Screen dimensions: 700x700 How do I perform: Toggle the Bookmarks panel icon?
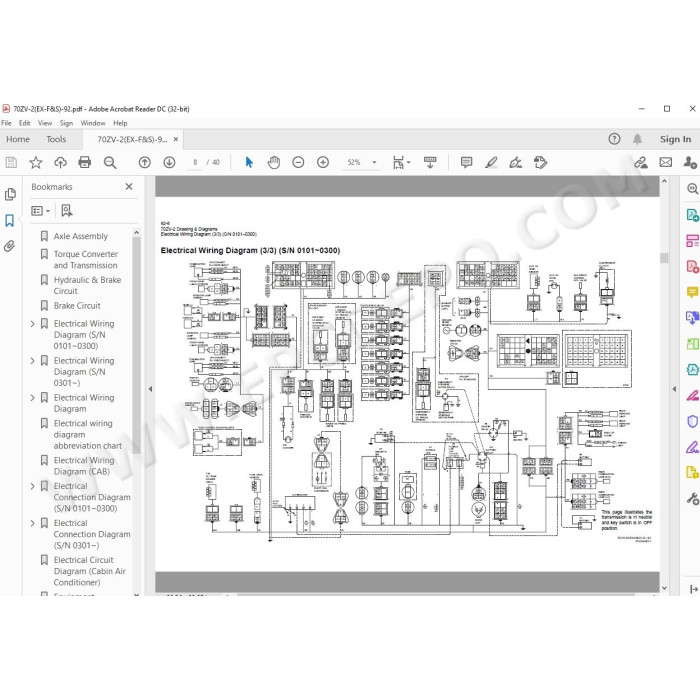tap(9, 220)
